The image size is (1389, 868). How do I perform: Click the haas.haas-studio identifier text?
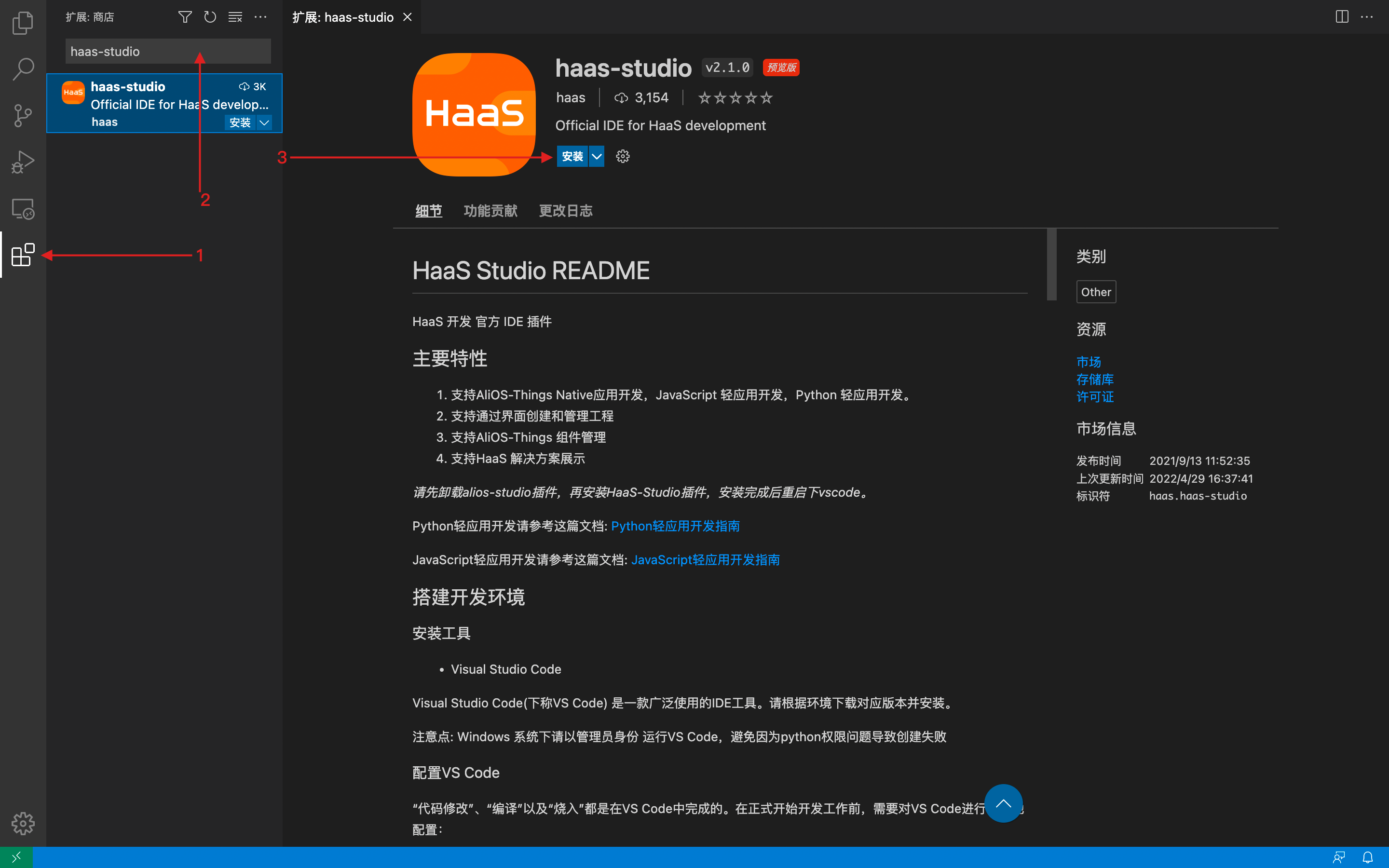point(1198,496)
